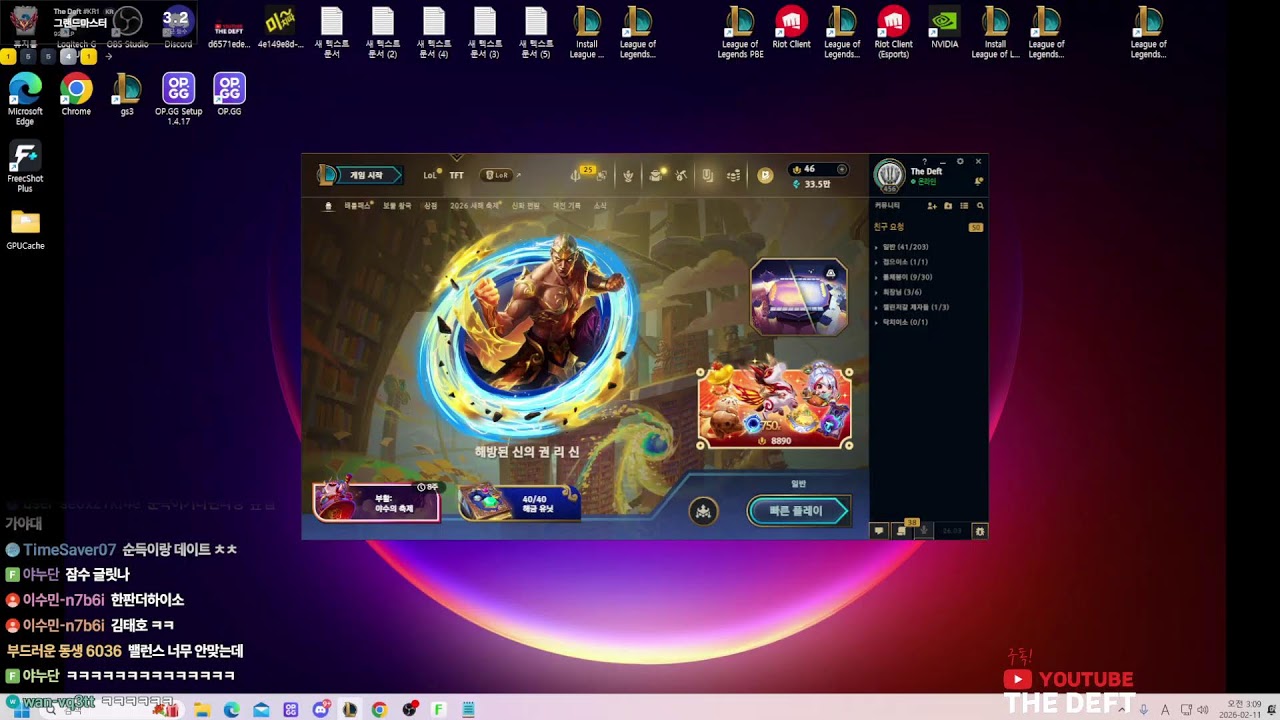Switch to the LoL game tab
The image size is (1280, 720).
coord(430,175)
